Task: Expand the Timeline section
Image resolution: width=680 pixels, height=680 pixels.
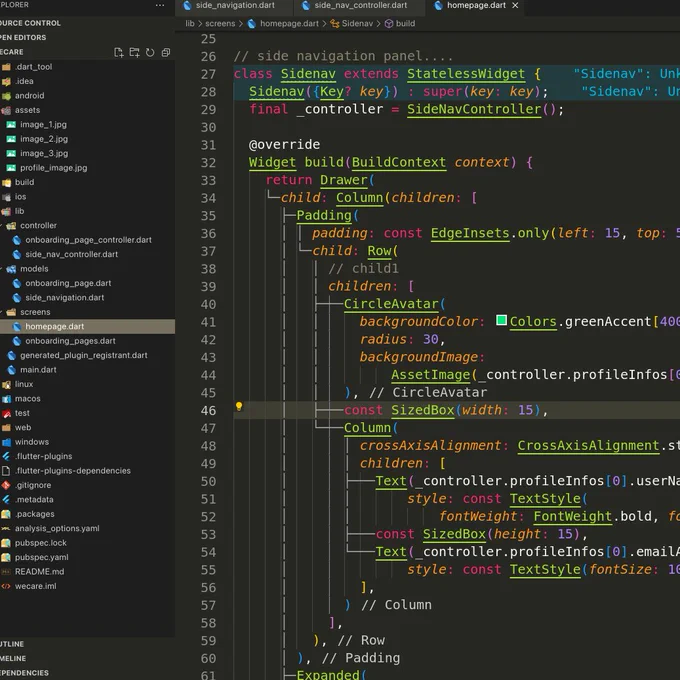Action: [x=87, y=658]
